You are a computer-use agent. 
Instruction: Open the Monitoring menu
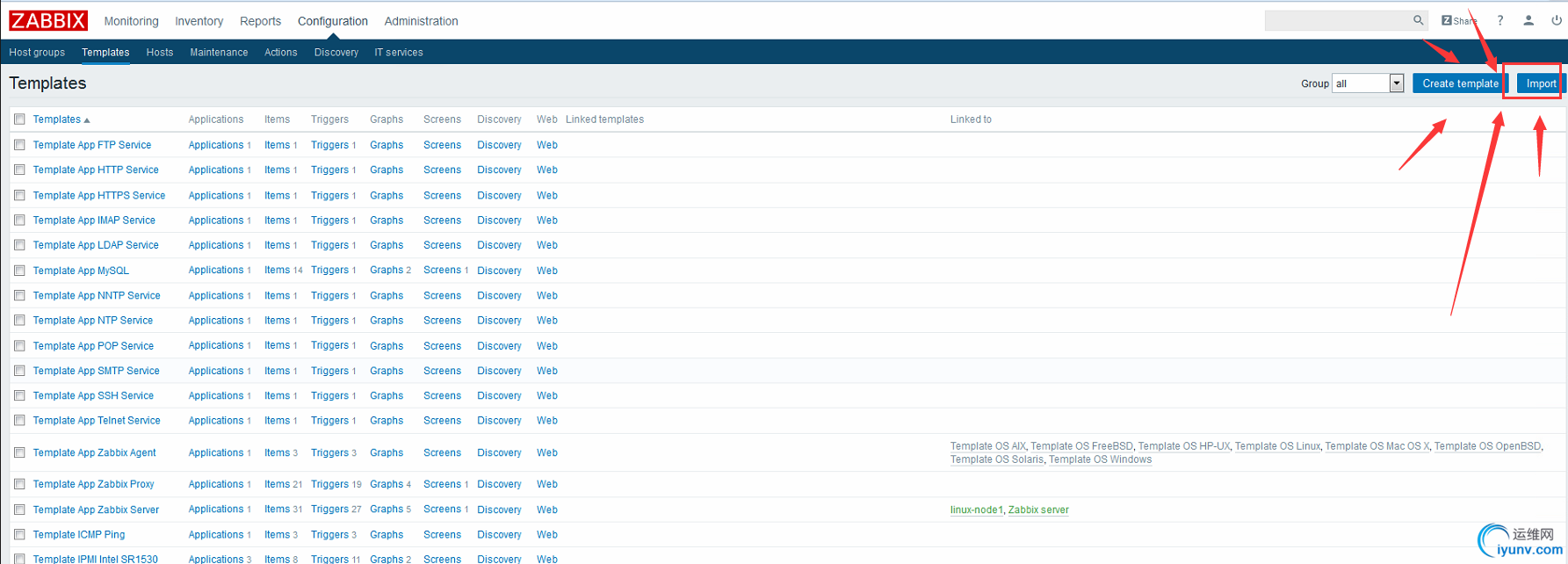pyautogui.click(x=131, y=21)
